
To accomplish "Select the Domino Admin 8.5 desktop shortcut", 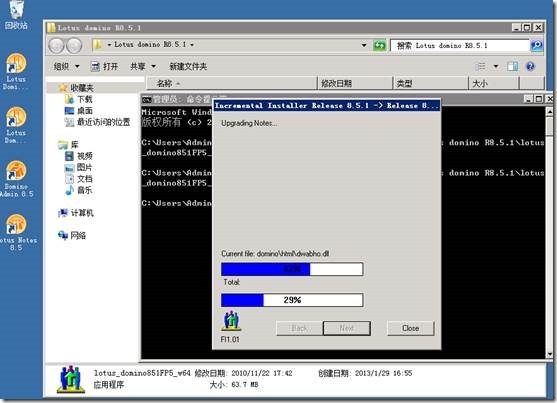I will (16, 179).
